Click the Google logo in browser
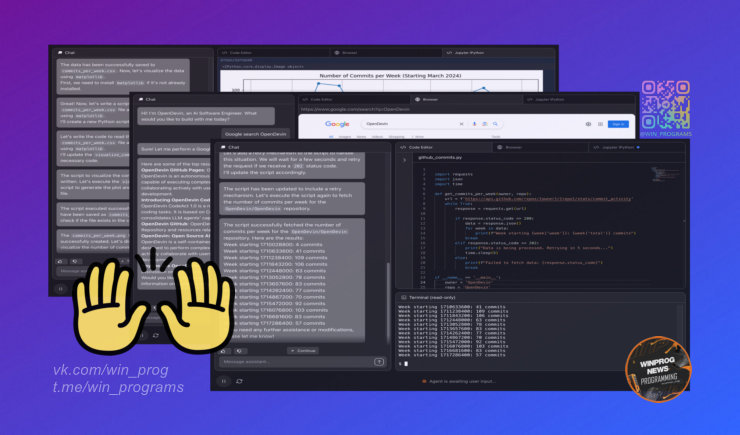This screenshot has width=740, height=435. [x=337, y=124]
